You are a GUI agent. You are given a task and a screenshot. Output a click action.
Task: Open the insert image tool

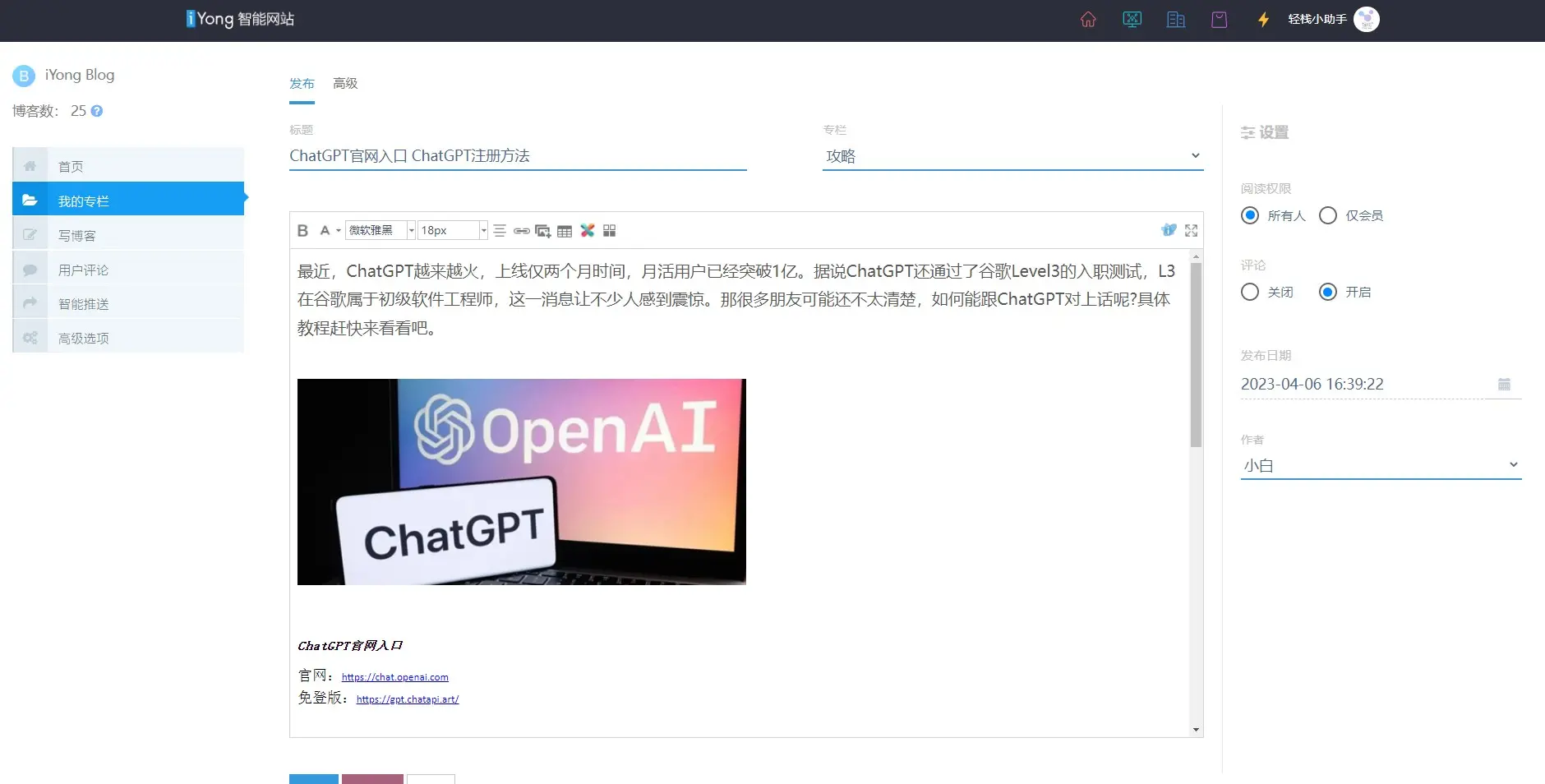(x=542, y=231)
